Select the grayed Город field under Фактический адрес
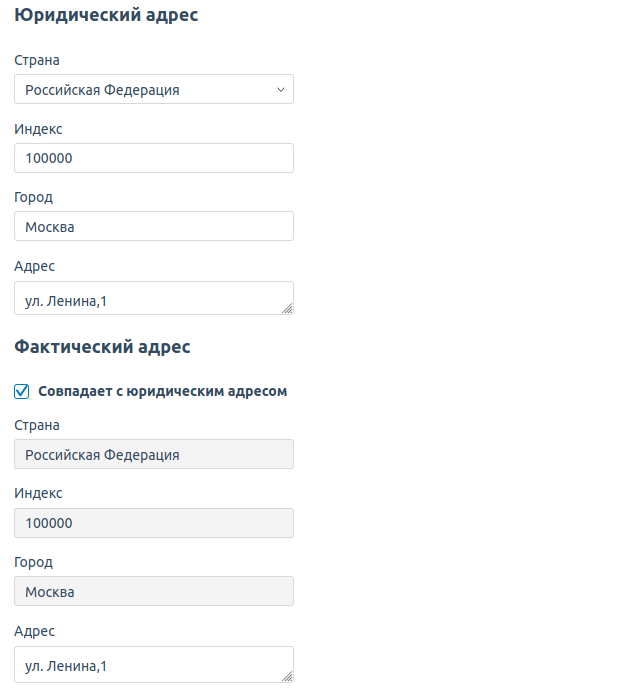 click(x=154, y=591)
